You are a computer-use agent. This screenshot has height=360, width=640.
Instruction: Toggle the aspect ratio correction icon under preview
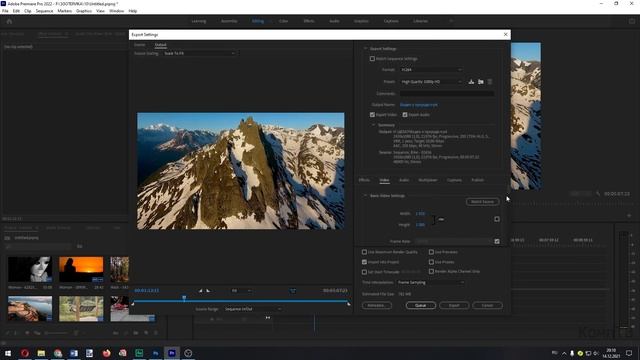pyautogui.click(x=293, y=291)
